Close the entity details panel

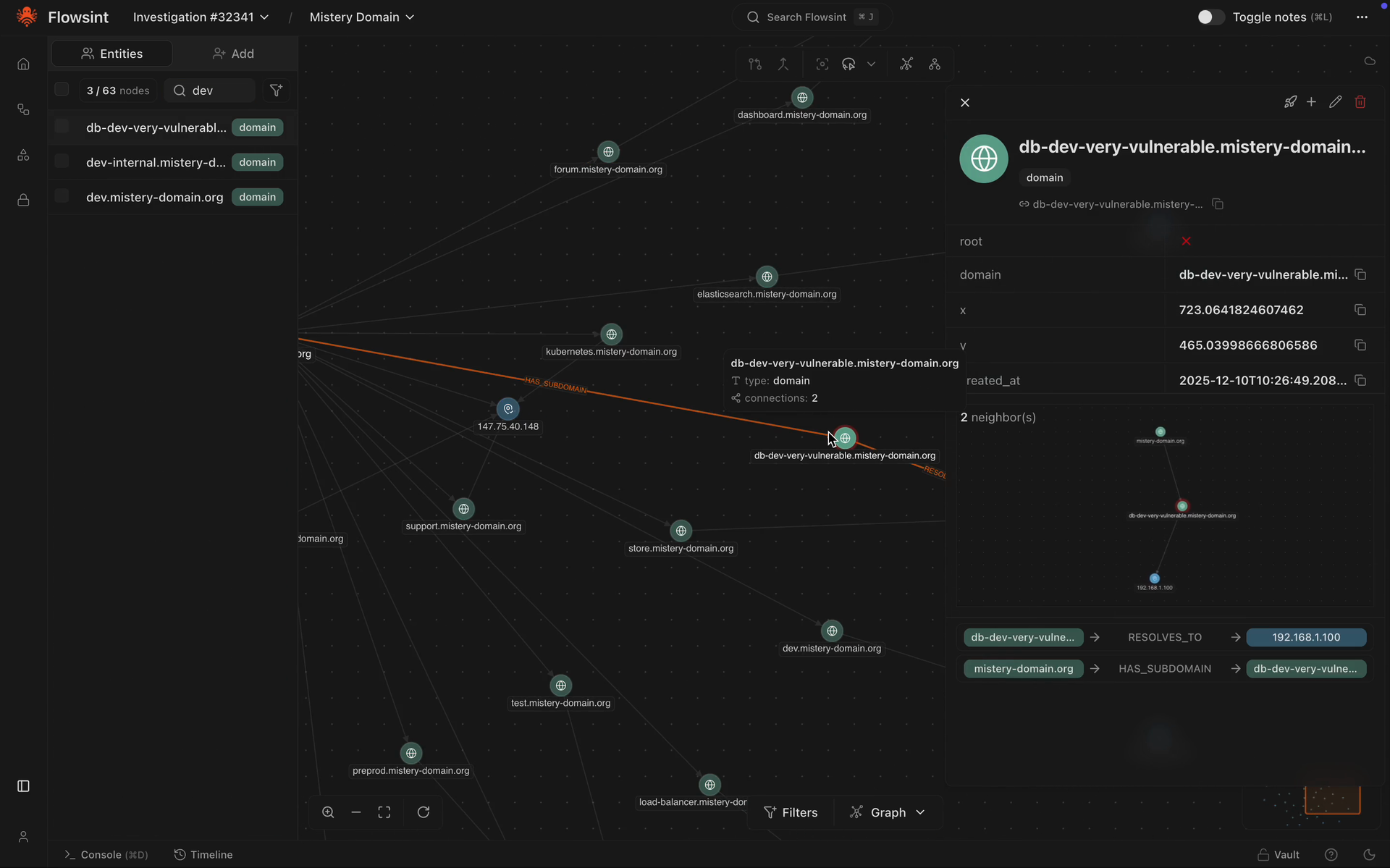pos(965,103)
